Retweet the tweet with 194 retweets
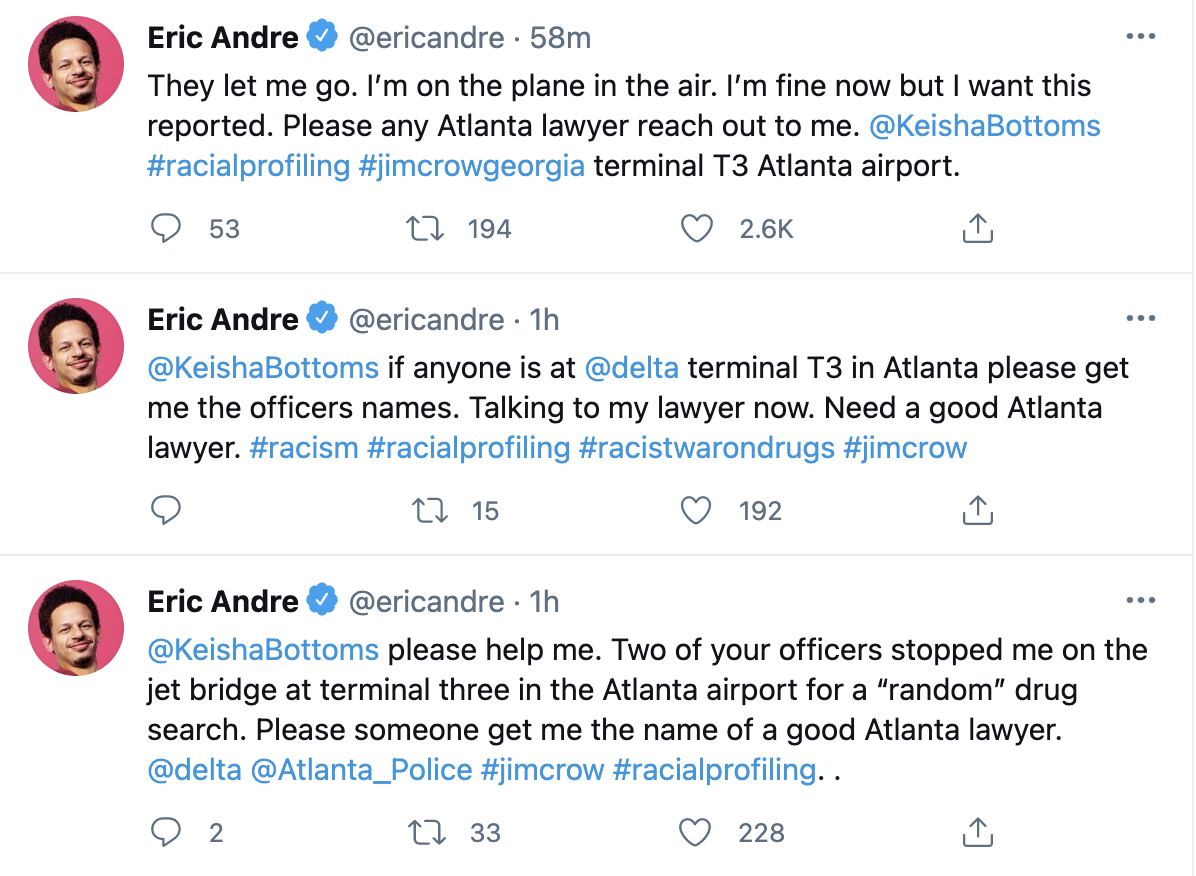The height and width of the screenshot is (876, 1196). click(428, 229)
